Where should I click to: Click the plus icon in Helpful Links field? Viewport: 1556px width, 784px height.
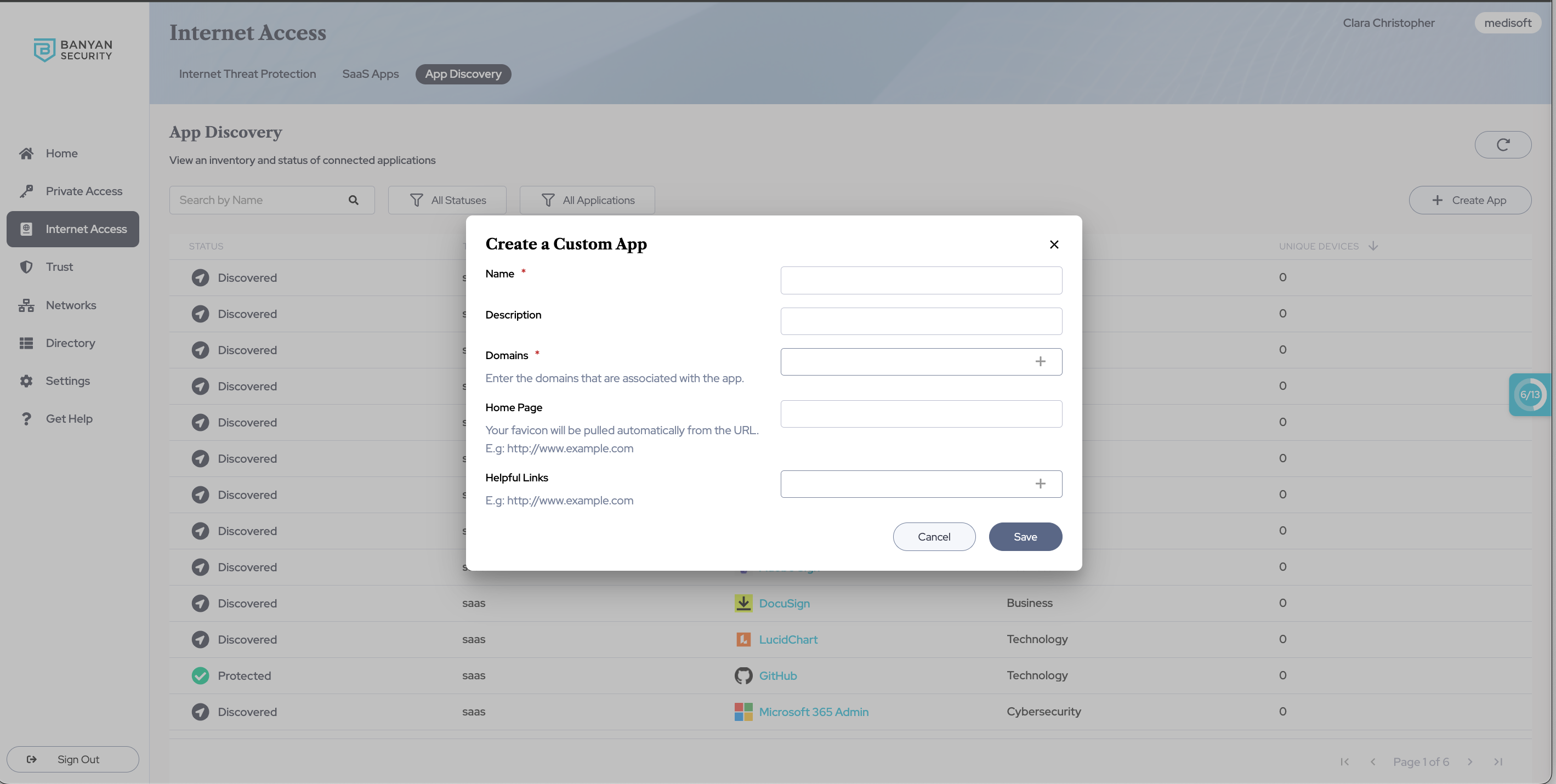(1040, 484)
